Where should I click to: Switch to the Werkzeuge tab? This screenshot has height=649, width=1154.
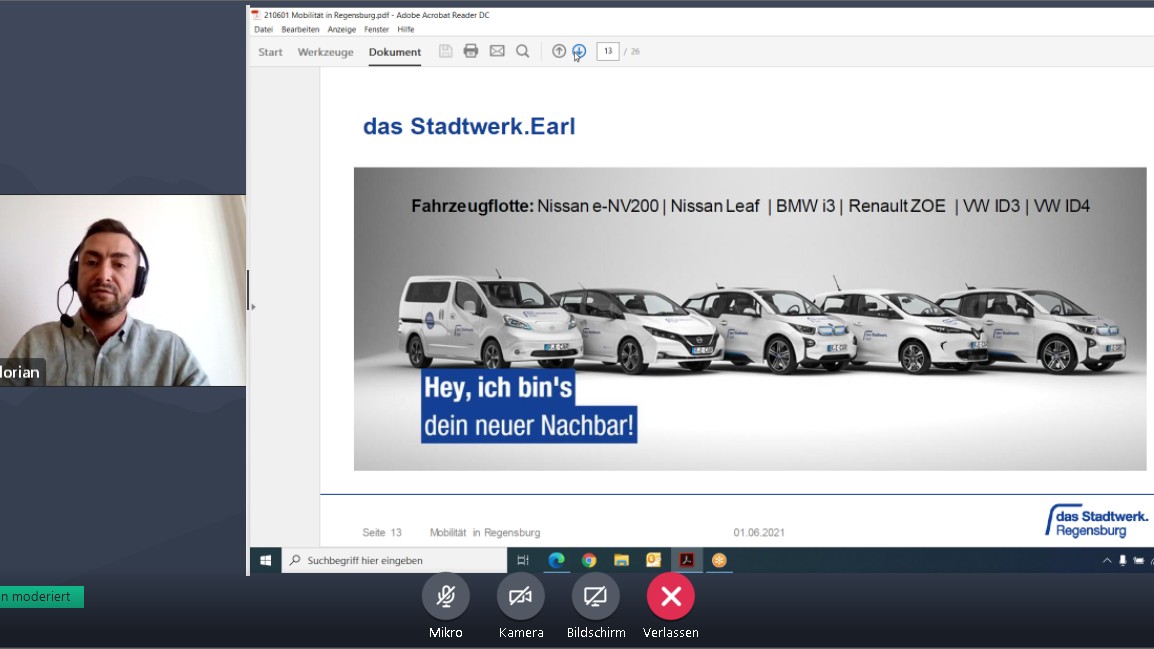coord(325,52)
